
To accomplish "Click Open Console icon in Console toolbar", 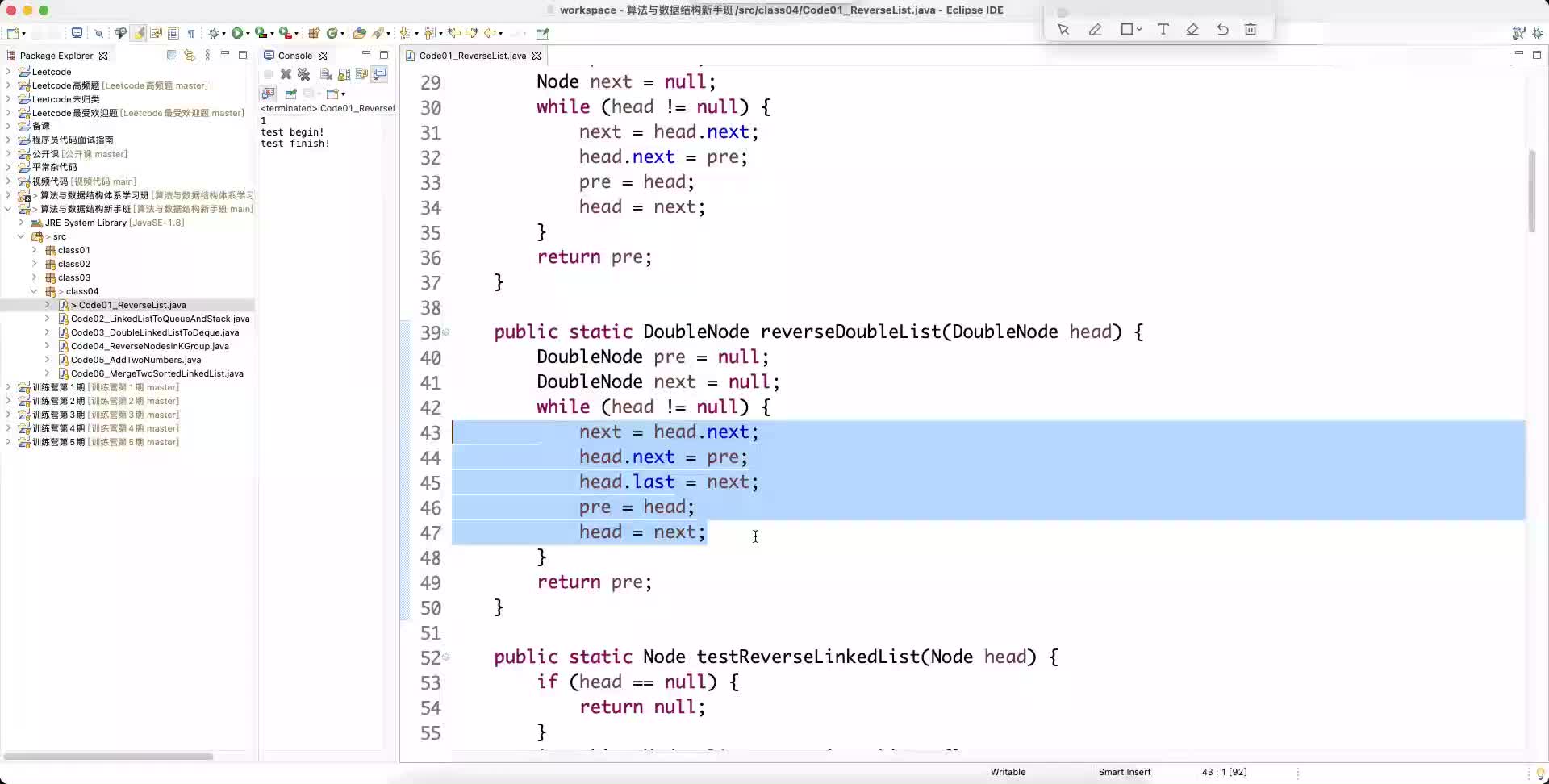I will [x=333, y=94].
